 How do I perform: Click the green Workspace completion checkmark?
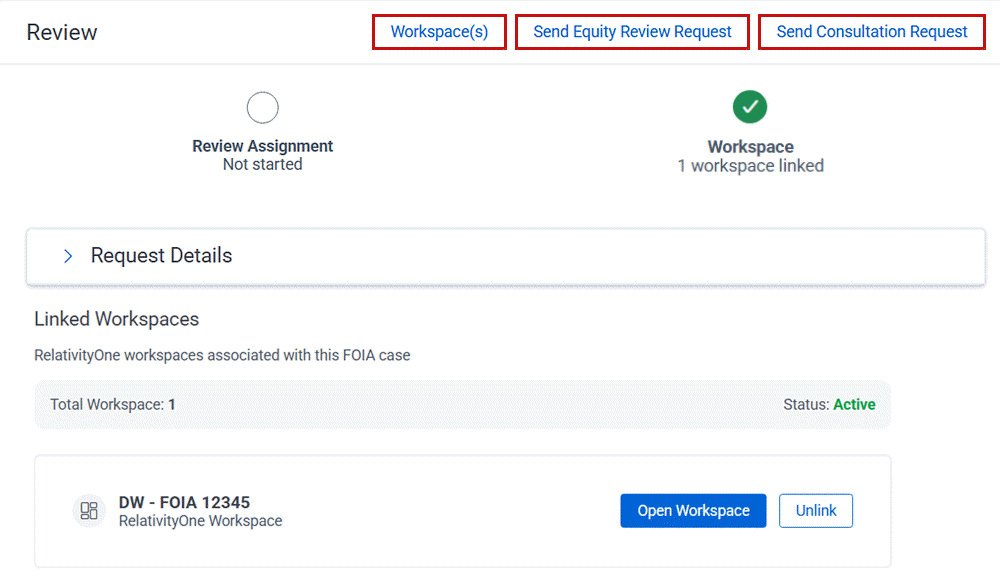click(749, 107)
